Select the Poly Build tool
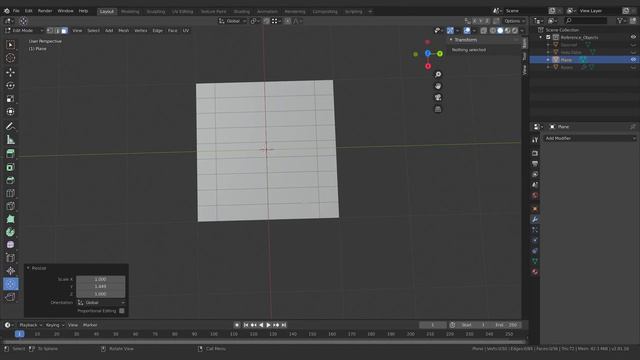Viewport: 640px width, 360px height. tap(11, 219)
